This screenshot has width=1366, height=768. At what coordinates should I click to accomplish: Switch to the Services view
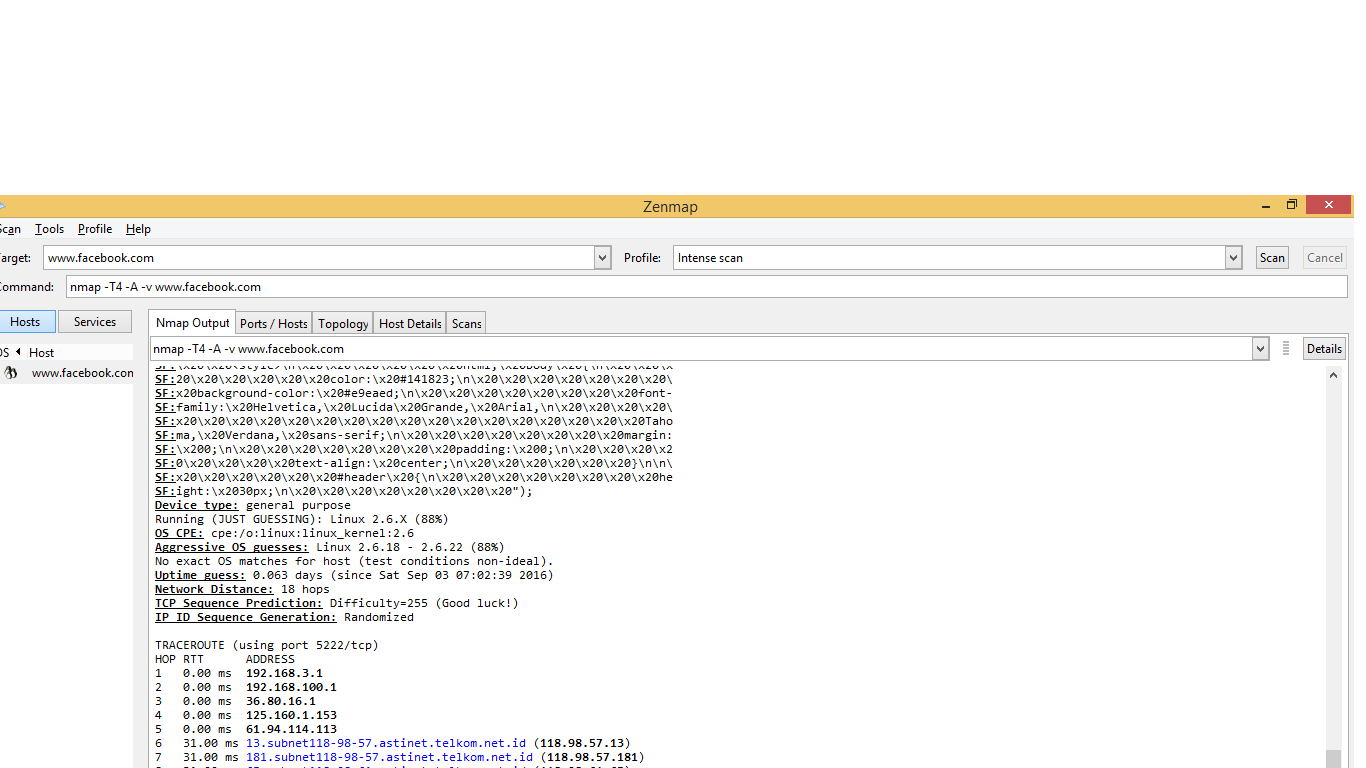click(94, 321)
